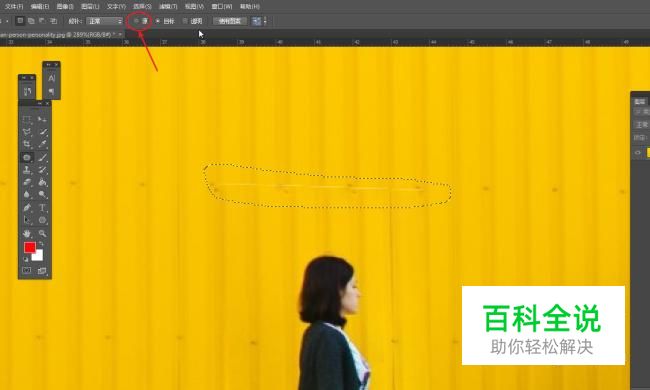Toggle visibility eye of the layer
650x390 pixels.
coord(638,153)
